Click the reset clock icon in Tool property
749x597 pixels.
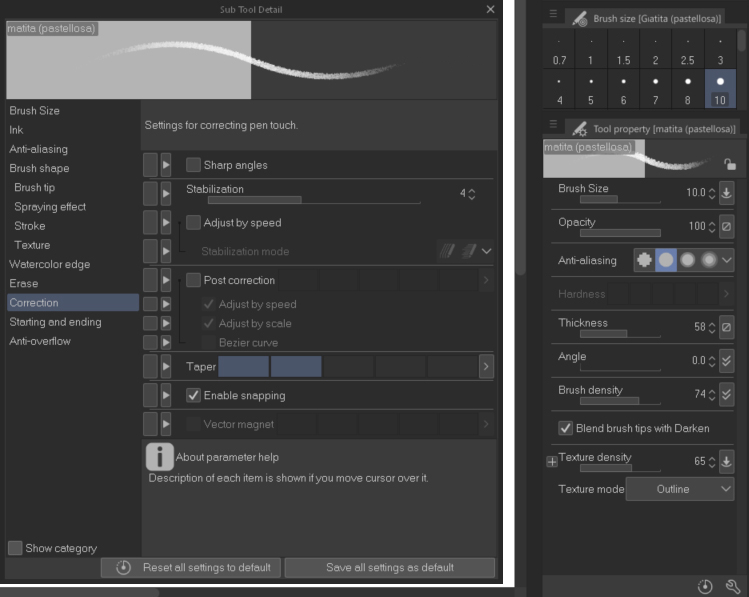click(706, 586)
